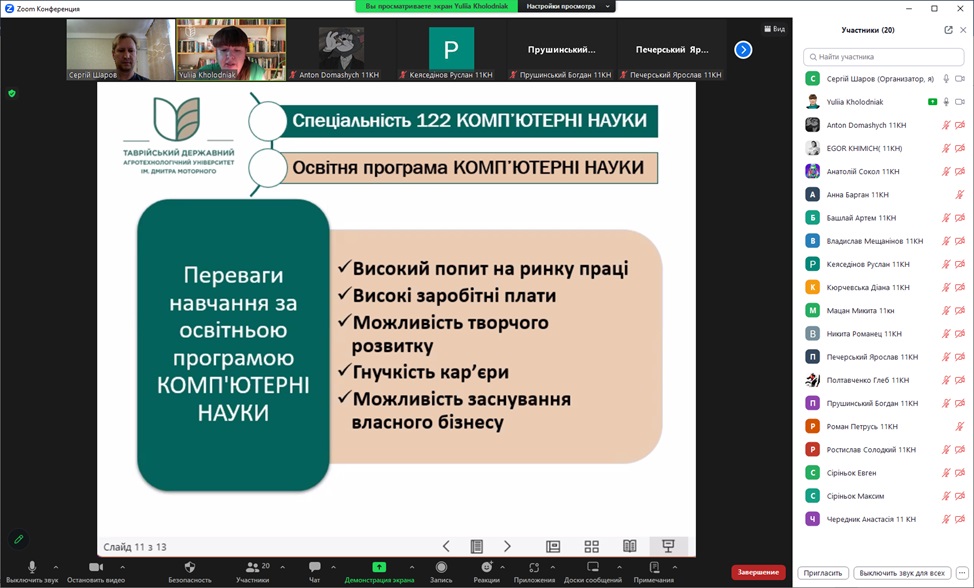Open the Reactions smiley icon
The width and height of the screenshot is (974, 588).
point(486,566)
